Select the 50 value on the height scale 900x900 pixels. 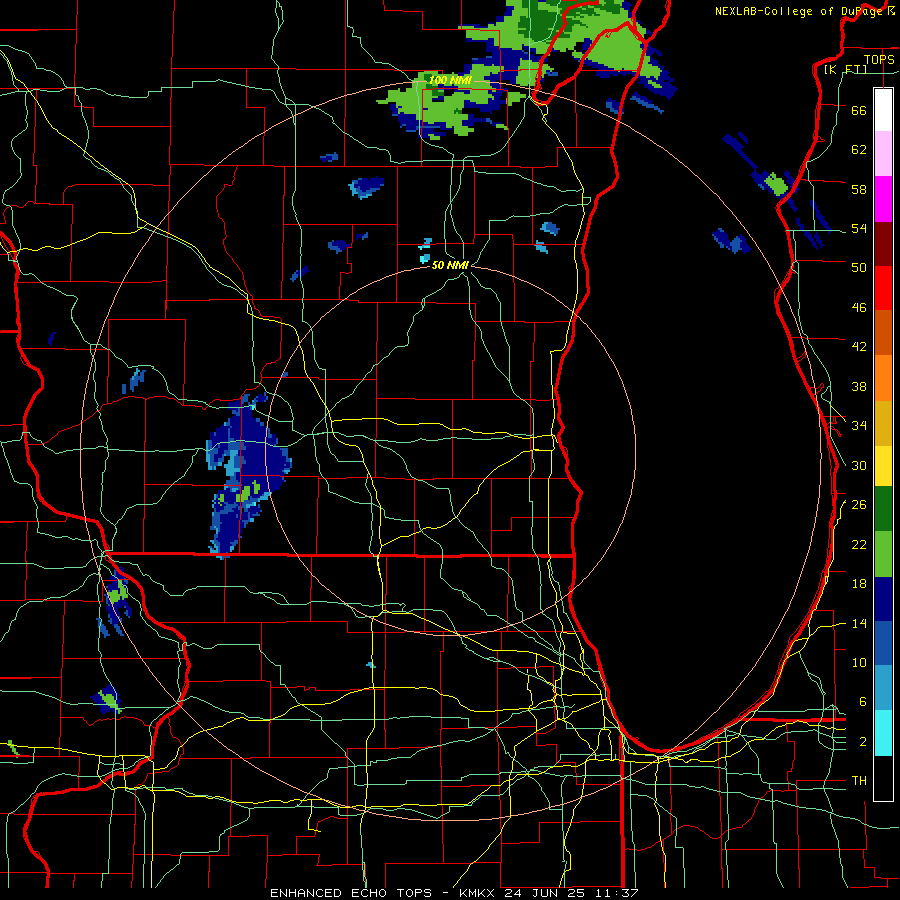859,267
